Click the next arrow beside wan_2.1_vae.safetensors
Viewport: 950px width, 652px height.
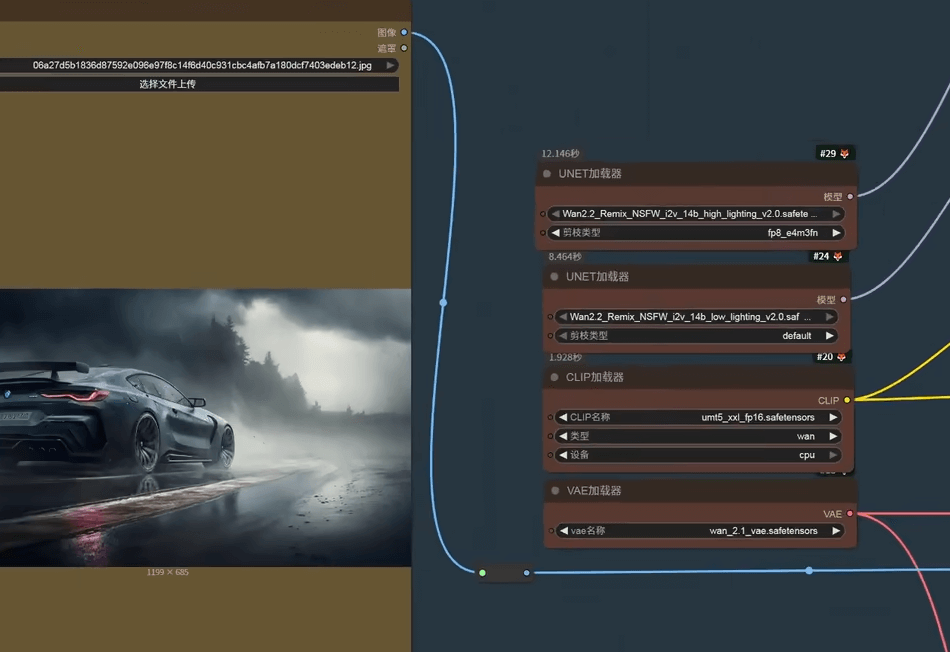pos(836,531)
